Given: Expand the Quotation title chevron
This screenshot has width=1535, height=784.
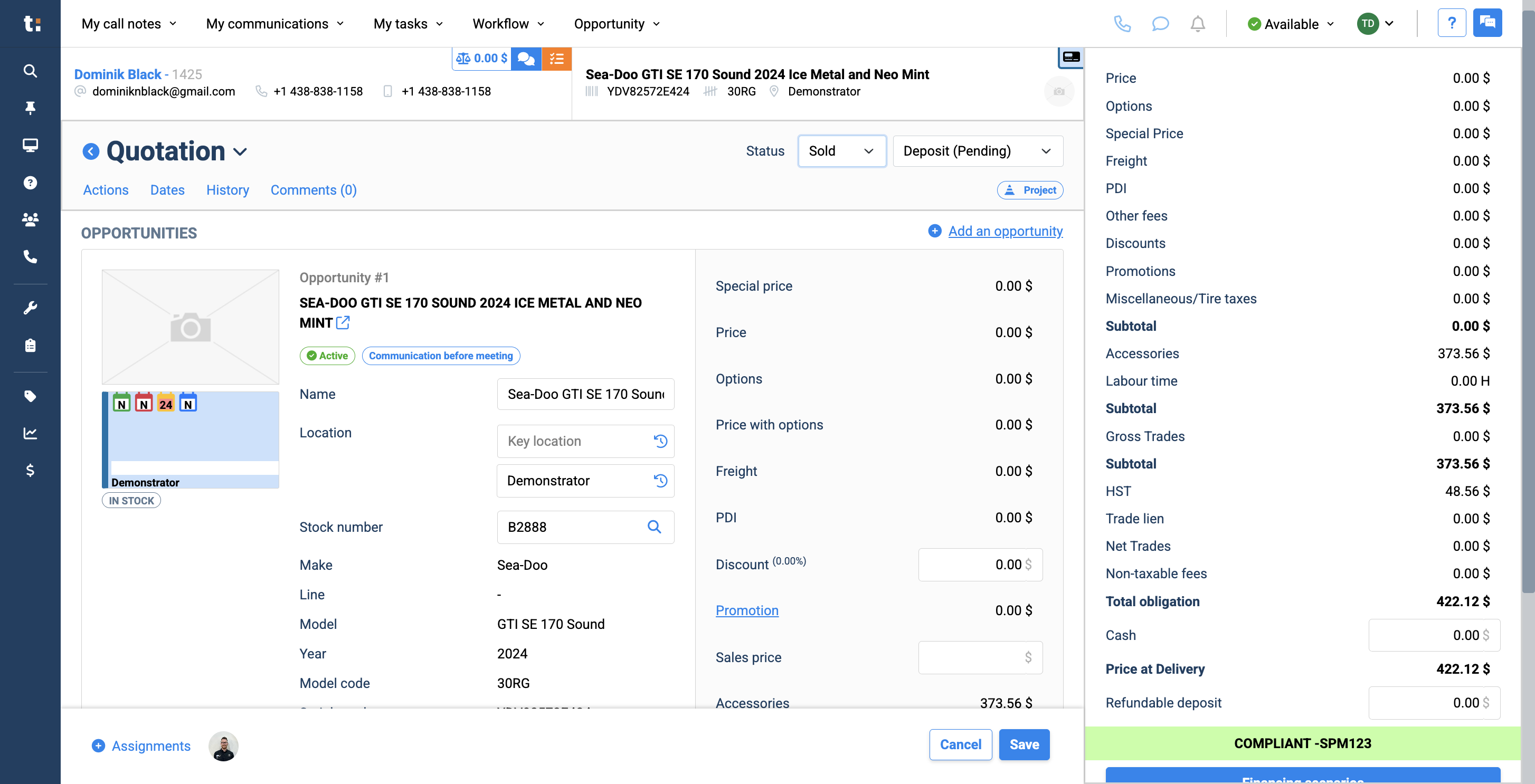Looking at the screenshot, I should coord(240,152).
